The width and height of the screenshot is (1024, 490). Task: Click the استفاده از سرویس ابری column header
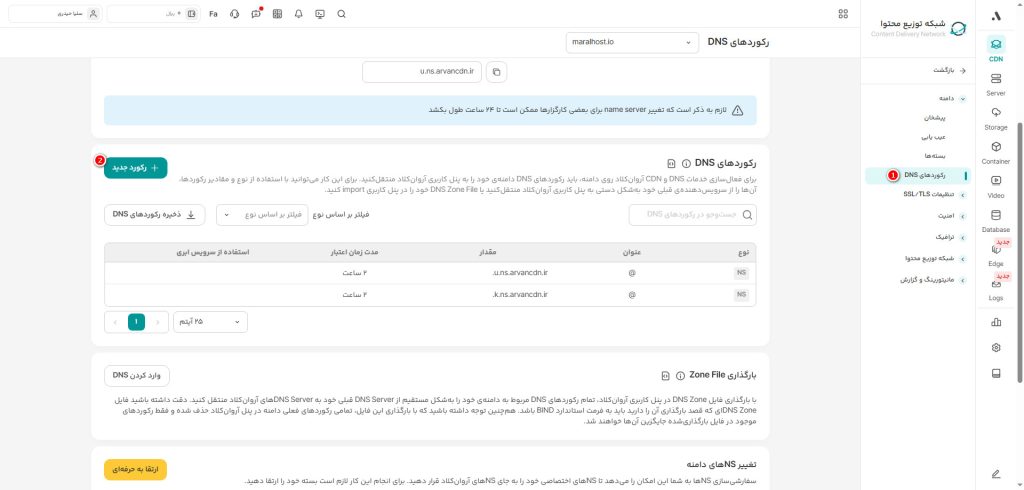(212, 252)
